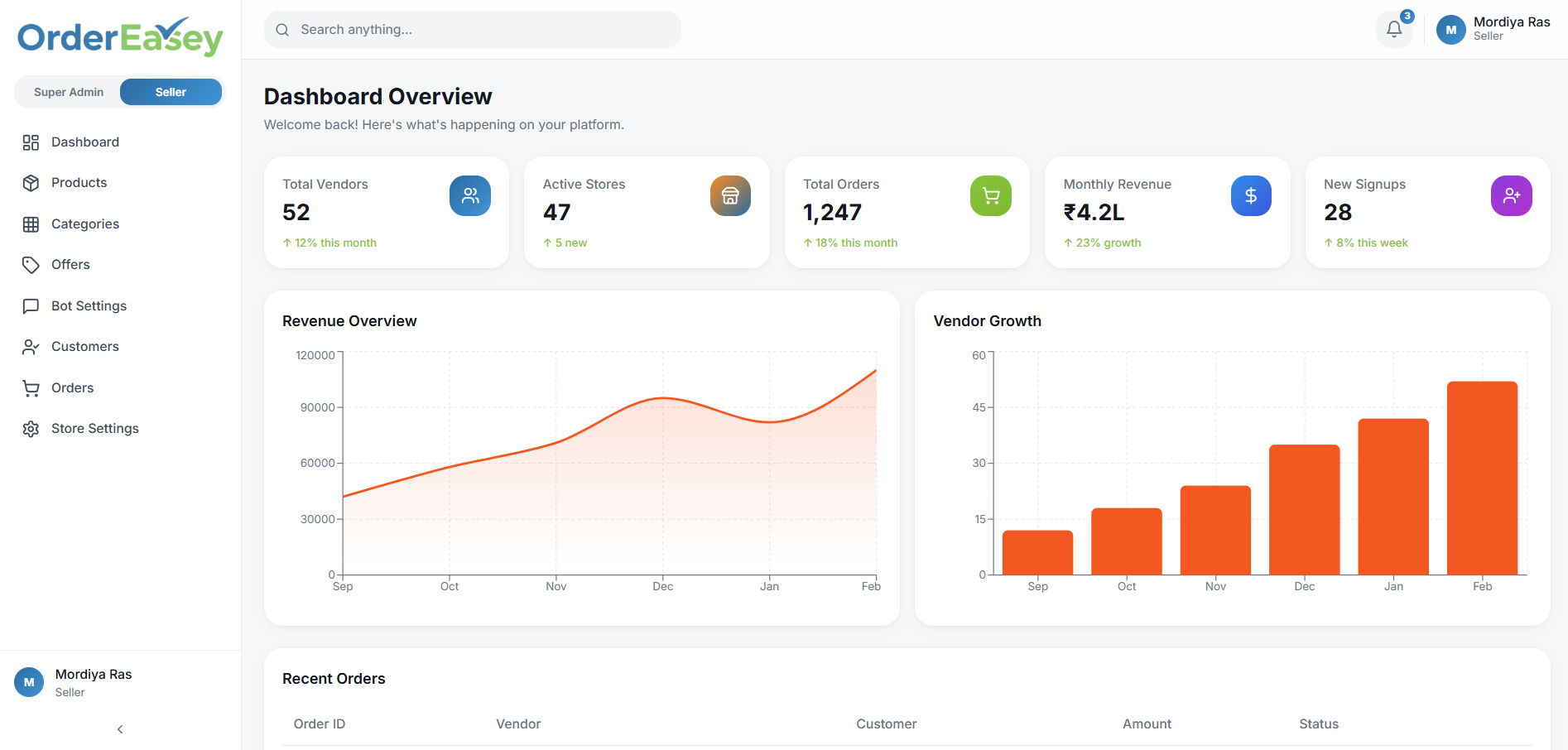Open the Customers section
This screenshot has height=750, width=1568.
tap(85, 346)
